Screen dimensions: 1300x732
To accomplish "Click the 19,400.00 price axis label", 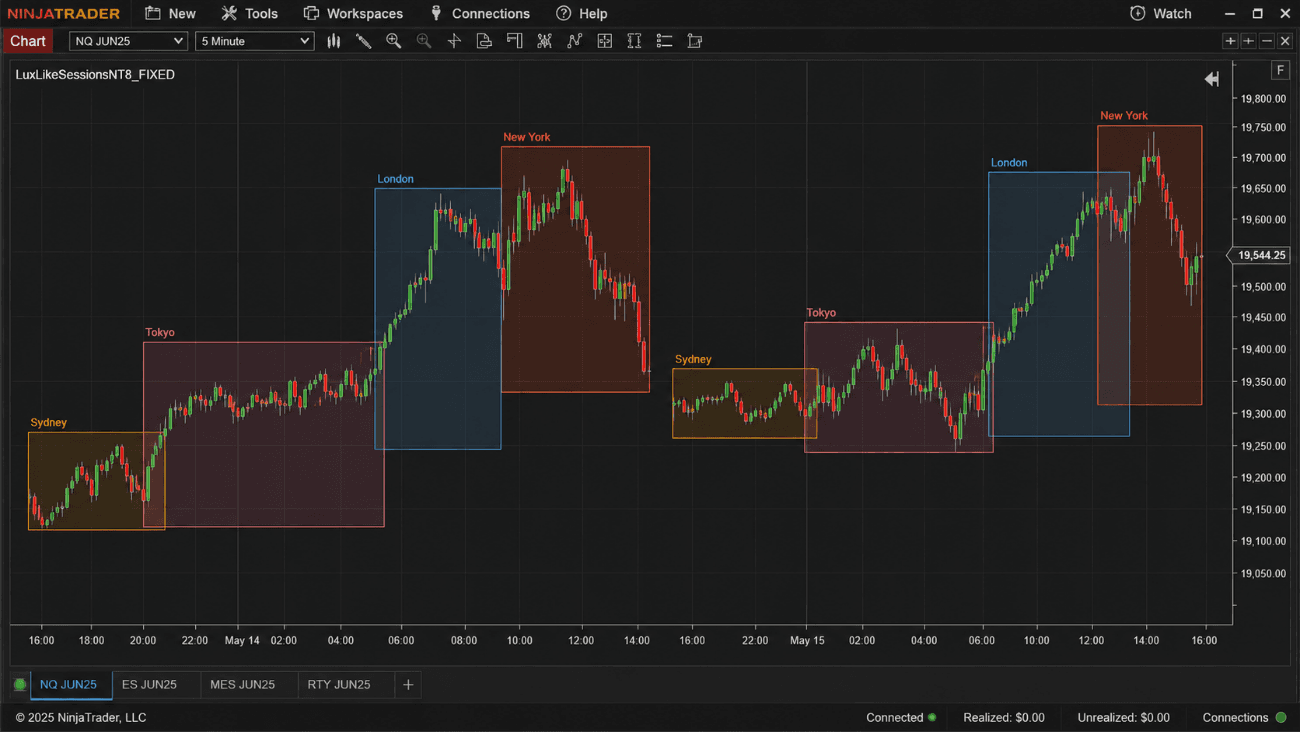I will point(1263,349).
